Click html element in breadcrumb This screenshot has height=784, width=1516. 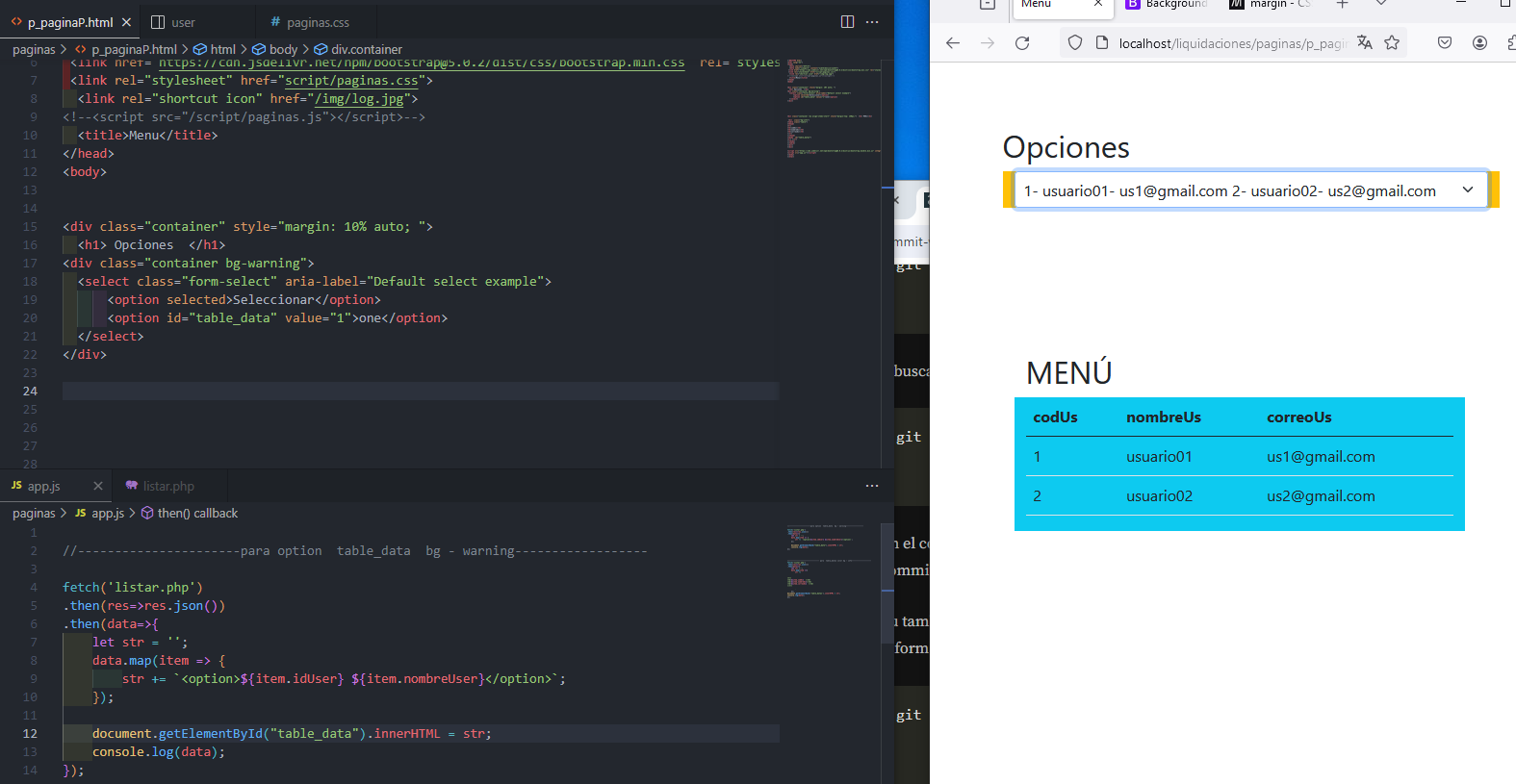tap(222, 49)
